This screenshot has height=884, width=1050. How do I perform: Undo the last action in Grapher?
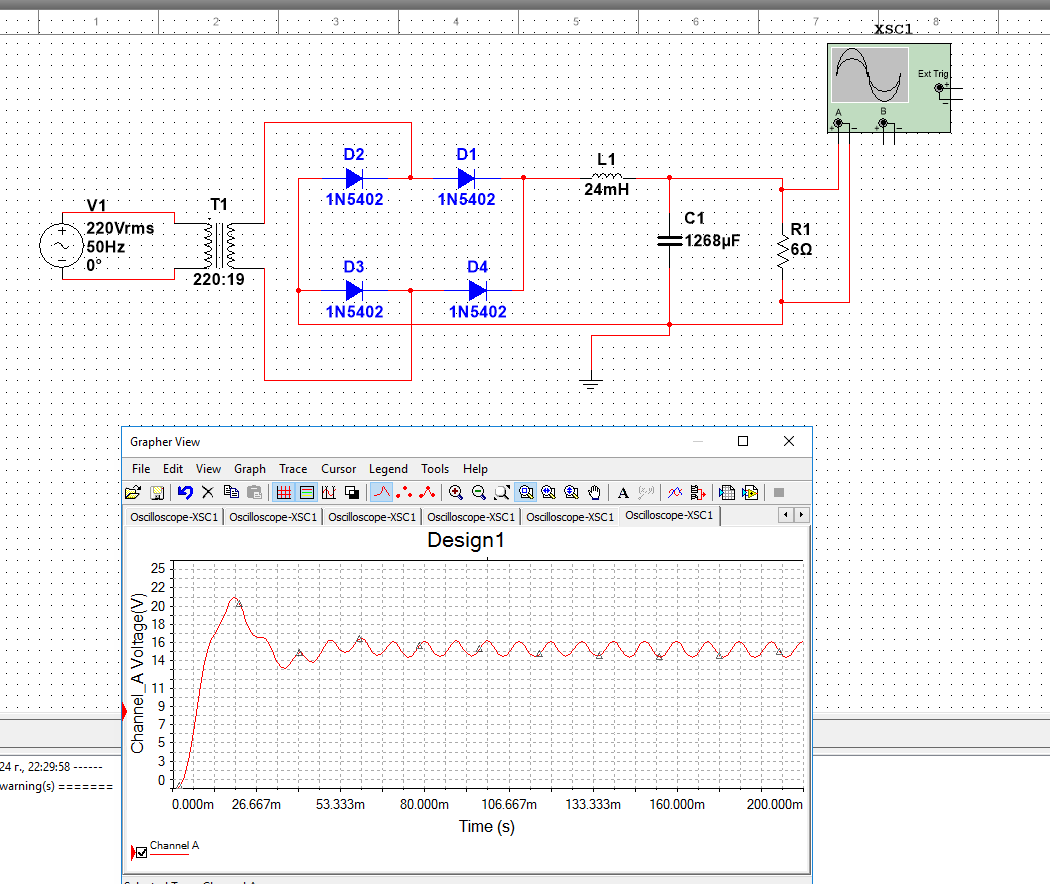coord(185,493)
